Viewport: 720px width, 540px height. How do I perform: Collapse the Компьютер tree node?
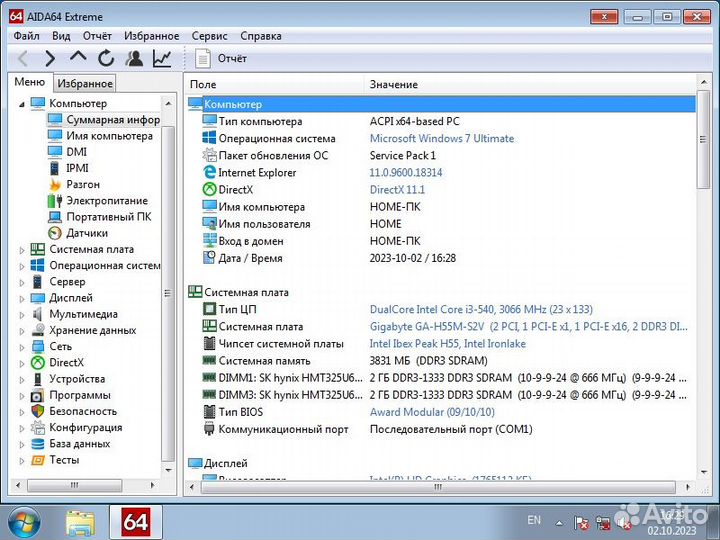(x=22, y=104)
